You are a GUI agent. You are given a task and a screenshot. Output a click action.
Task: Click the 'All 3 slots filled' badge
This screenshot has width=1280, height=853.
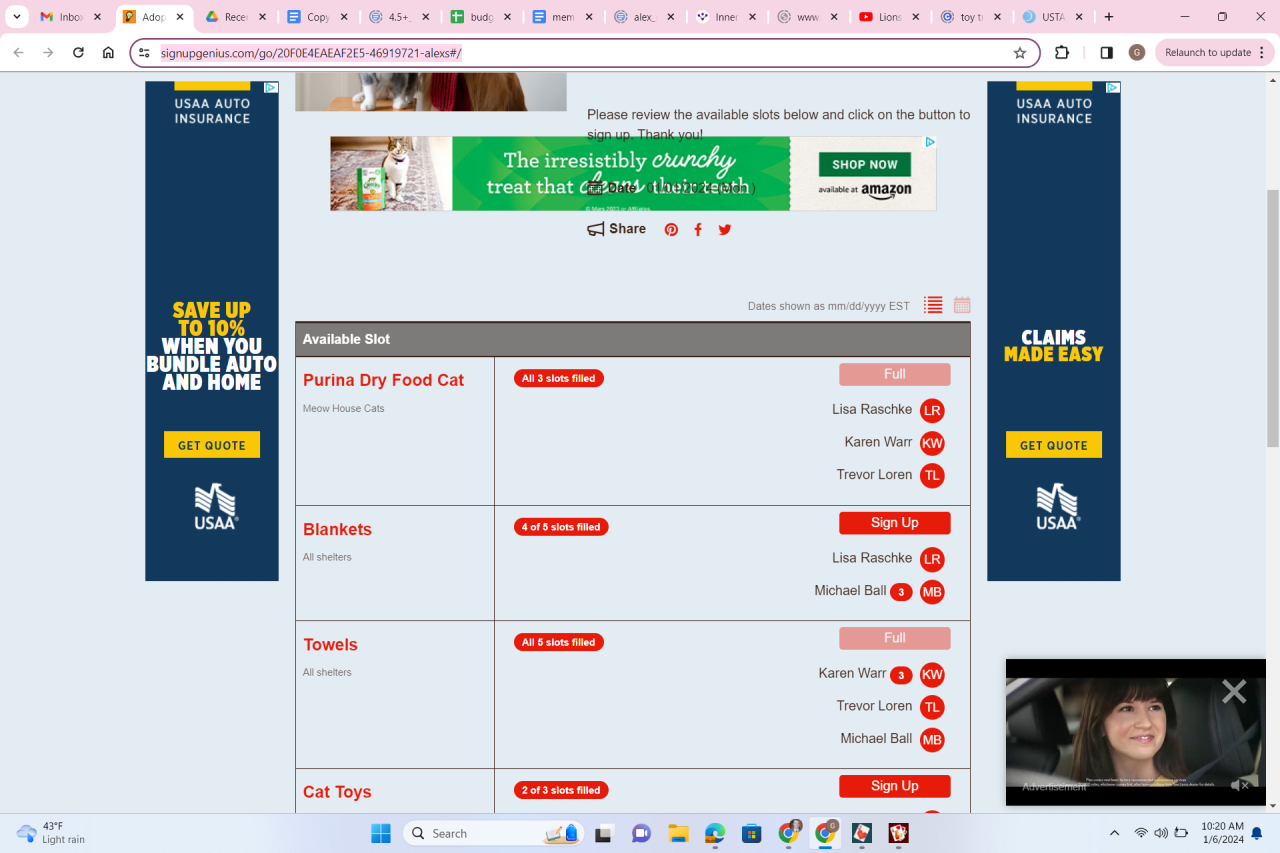click(x=559, y=378)
